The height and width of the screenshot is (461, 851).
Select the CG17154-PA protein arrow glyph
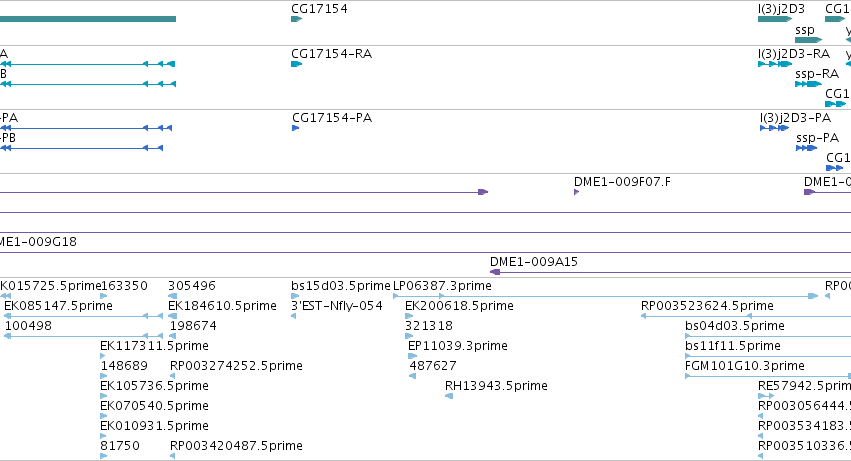point(295,128)
